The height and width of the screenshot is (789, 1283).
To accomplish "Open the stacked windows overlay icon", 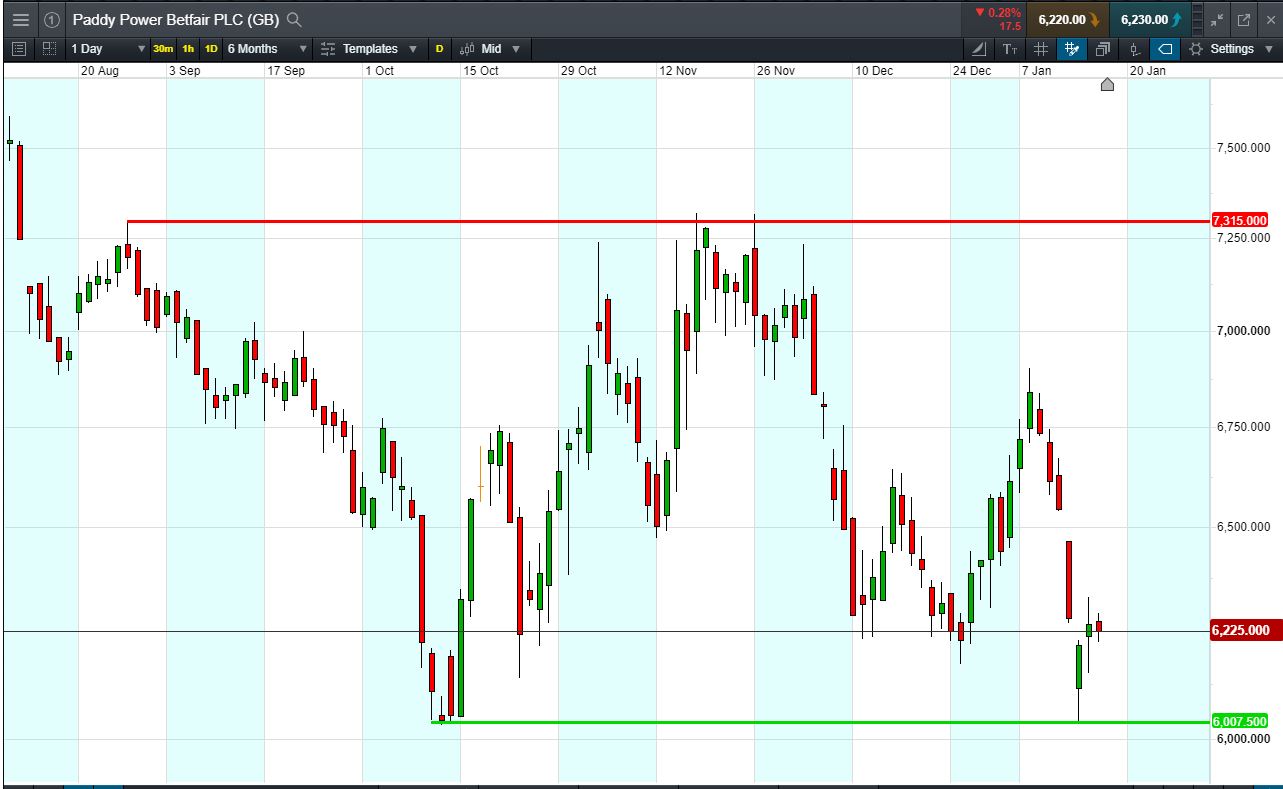I will [x=1103, y=48].
